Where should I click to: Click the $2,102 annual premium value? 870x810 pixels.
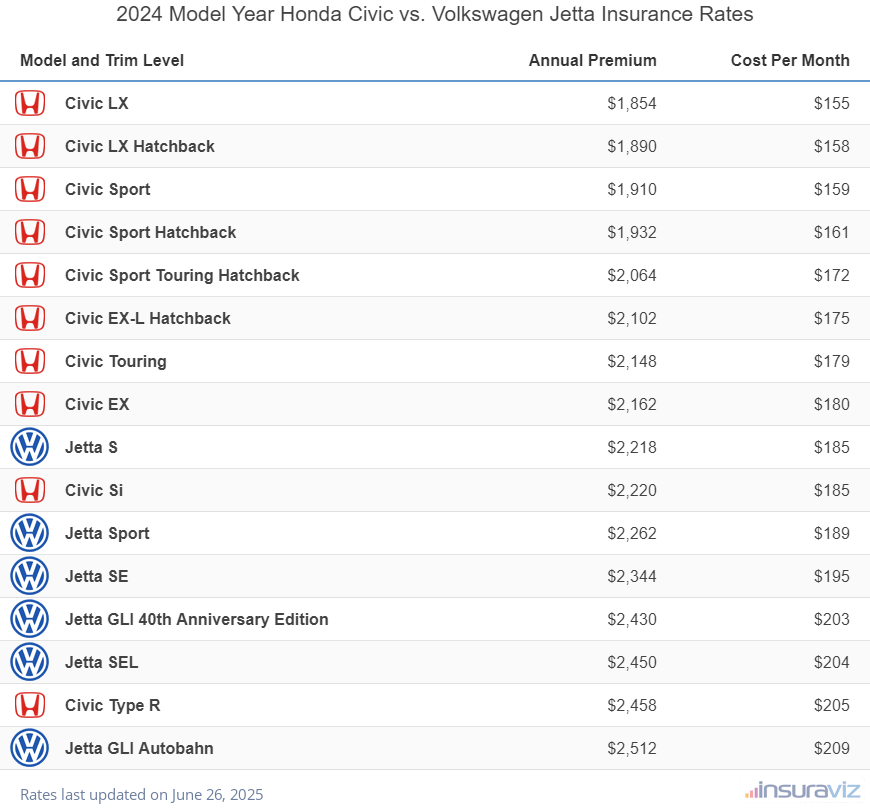point(632,318)
